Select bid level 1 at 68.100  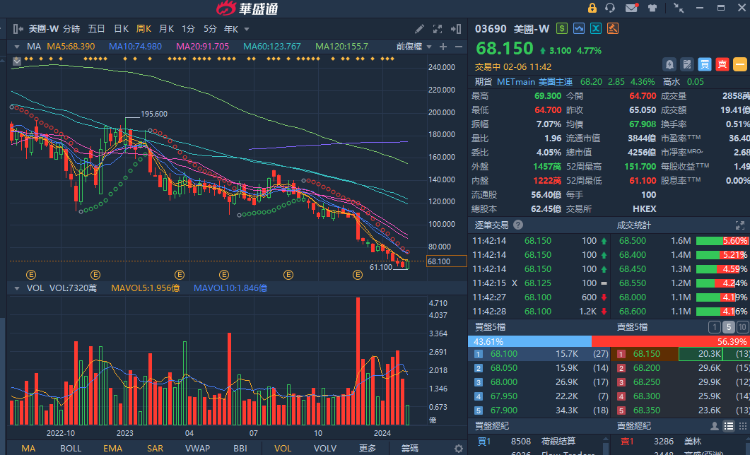(539, 354)
